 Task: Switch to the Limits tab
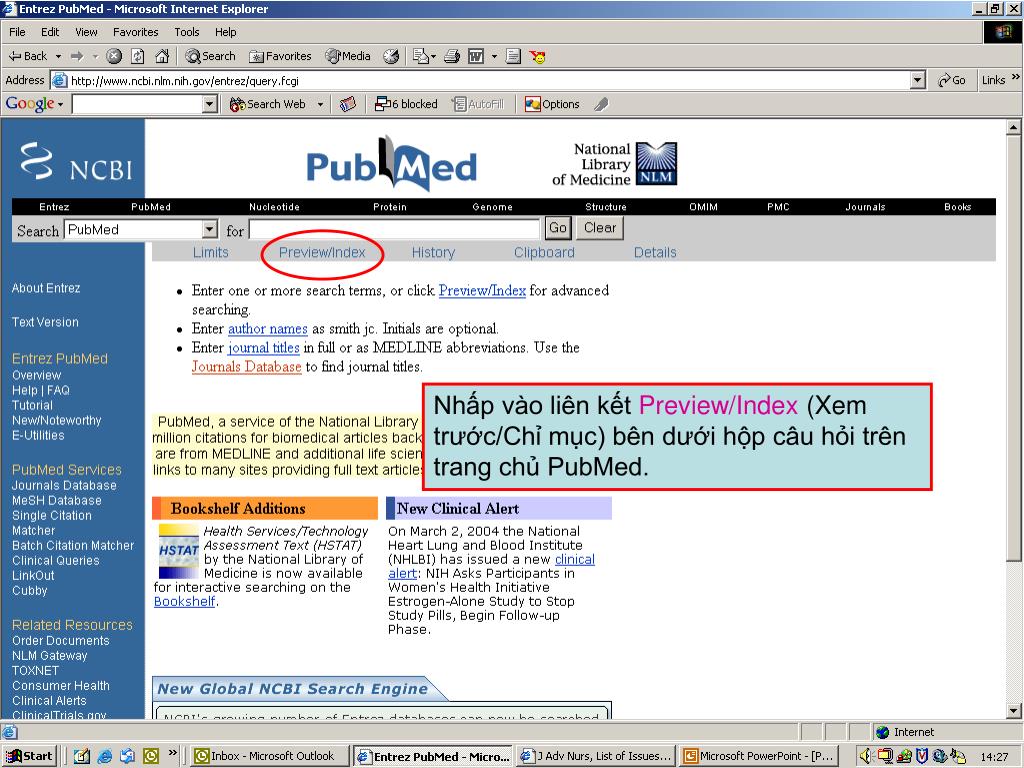210,253
